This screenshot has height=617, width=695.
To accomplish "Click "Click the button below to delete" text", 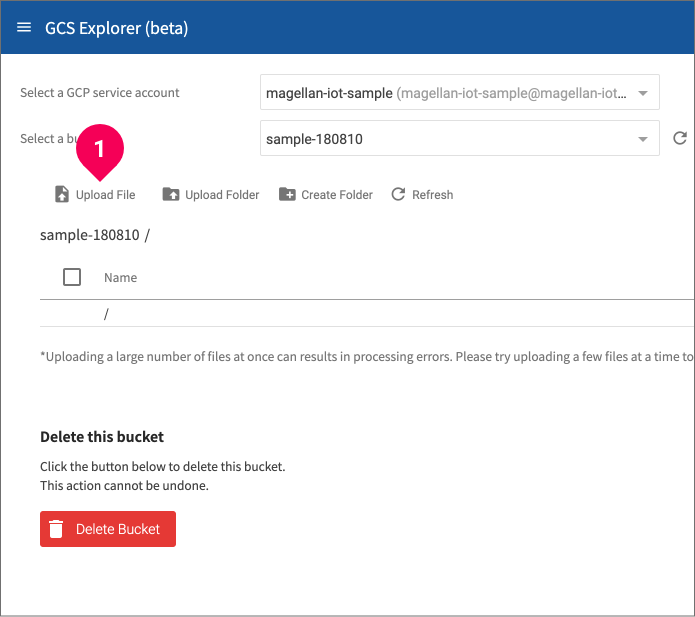I will (x=163, y=466).
